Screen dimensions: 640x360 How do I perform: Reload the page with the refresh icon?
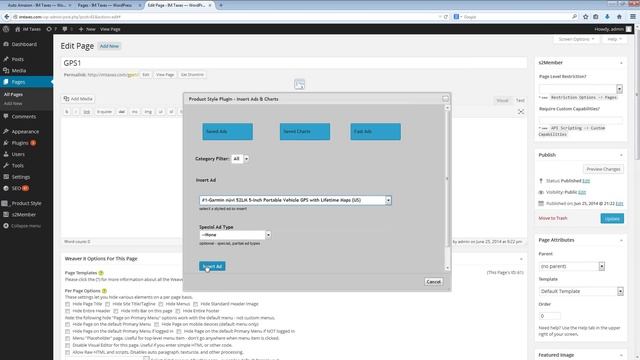446,17
